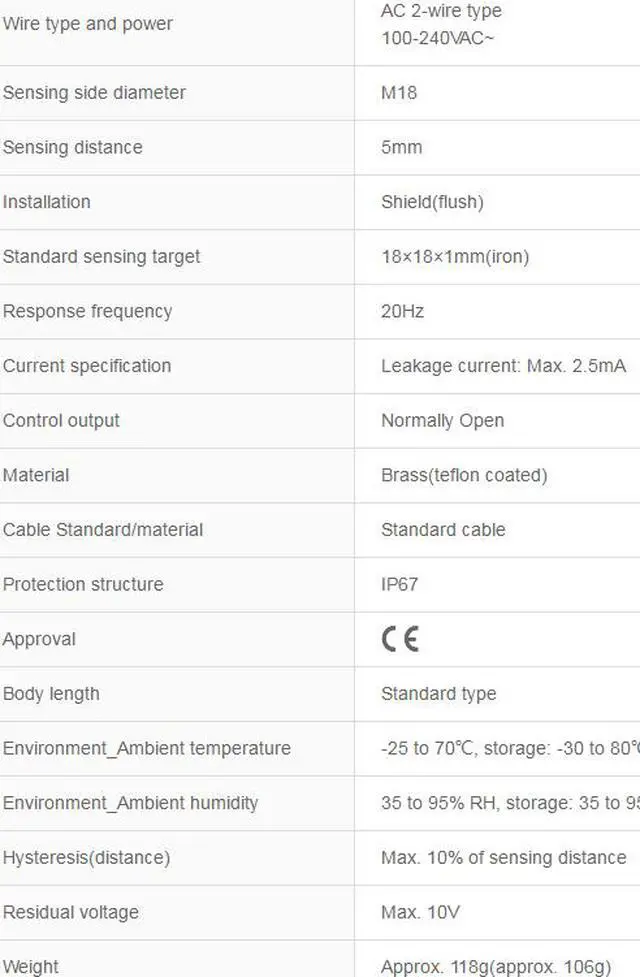This screenshot has width=640, height=977.
Task: Select the "Shield(flush)" installation value
Action: click(432, 202)
